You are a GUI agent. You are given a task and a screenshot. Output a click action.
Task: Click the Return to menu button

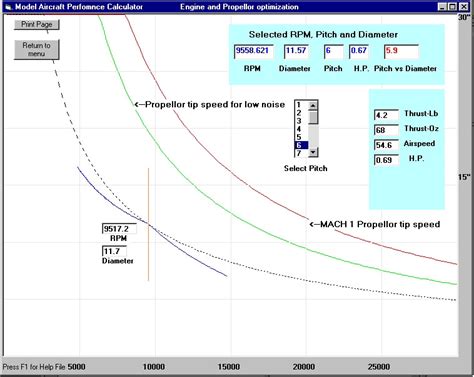(37, 49)
